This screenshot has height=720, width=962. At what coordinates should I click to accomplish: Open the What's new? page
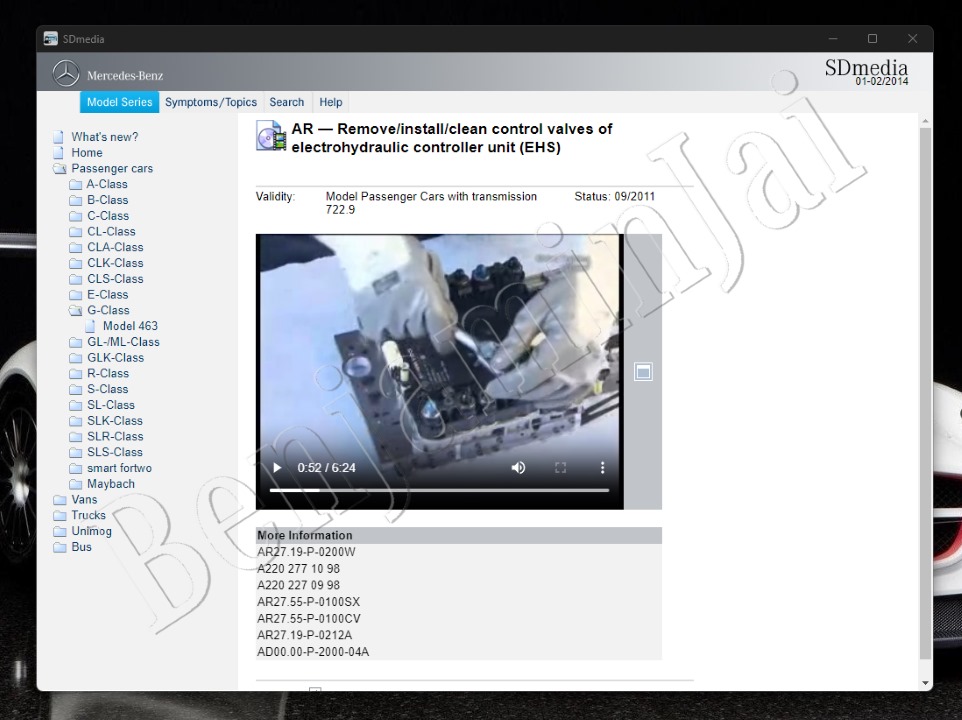click(x=104, y=137)
